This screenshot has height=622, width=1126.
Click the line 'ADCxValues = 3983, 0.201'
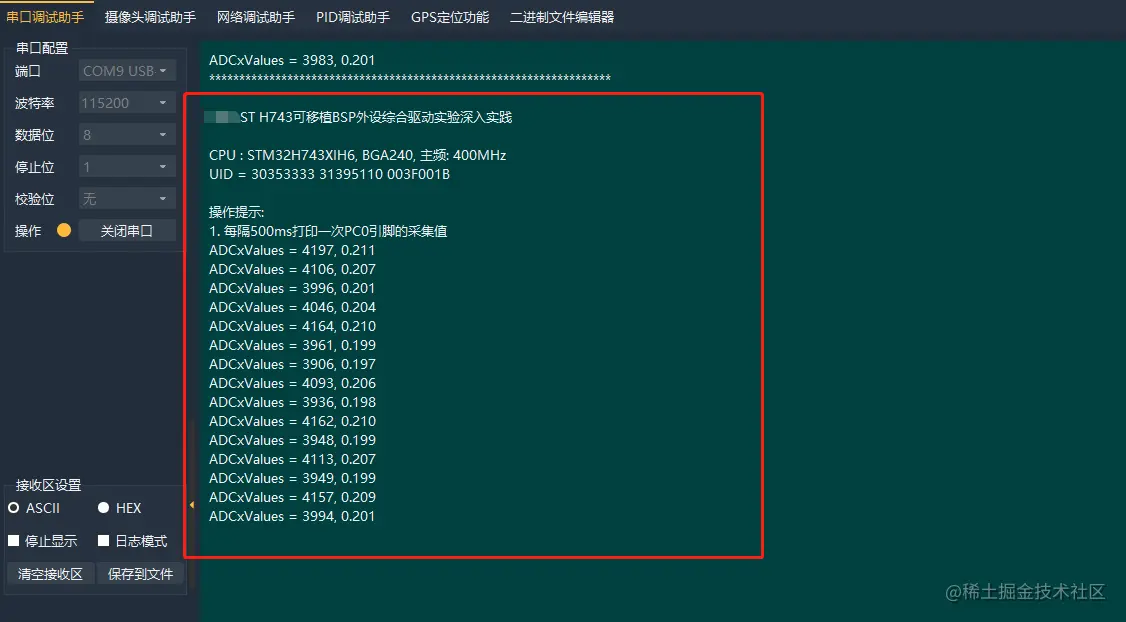coord(292,60)
